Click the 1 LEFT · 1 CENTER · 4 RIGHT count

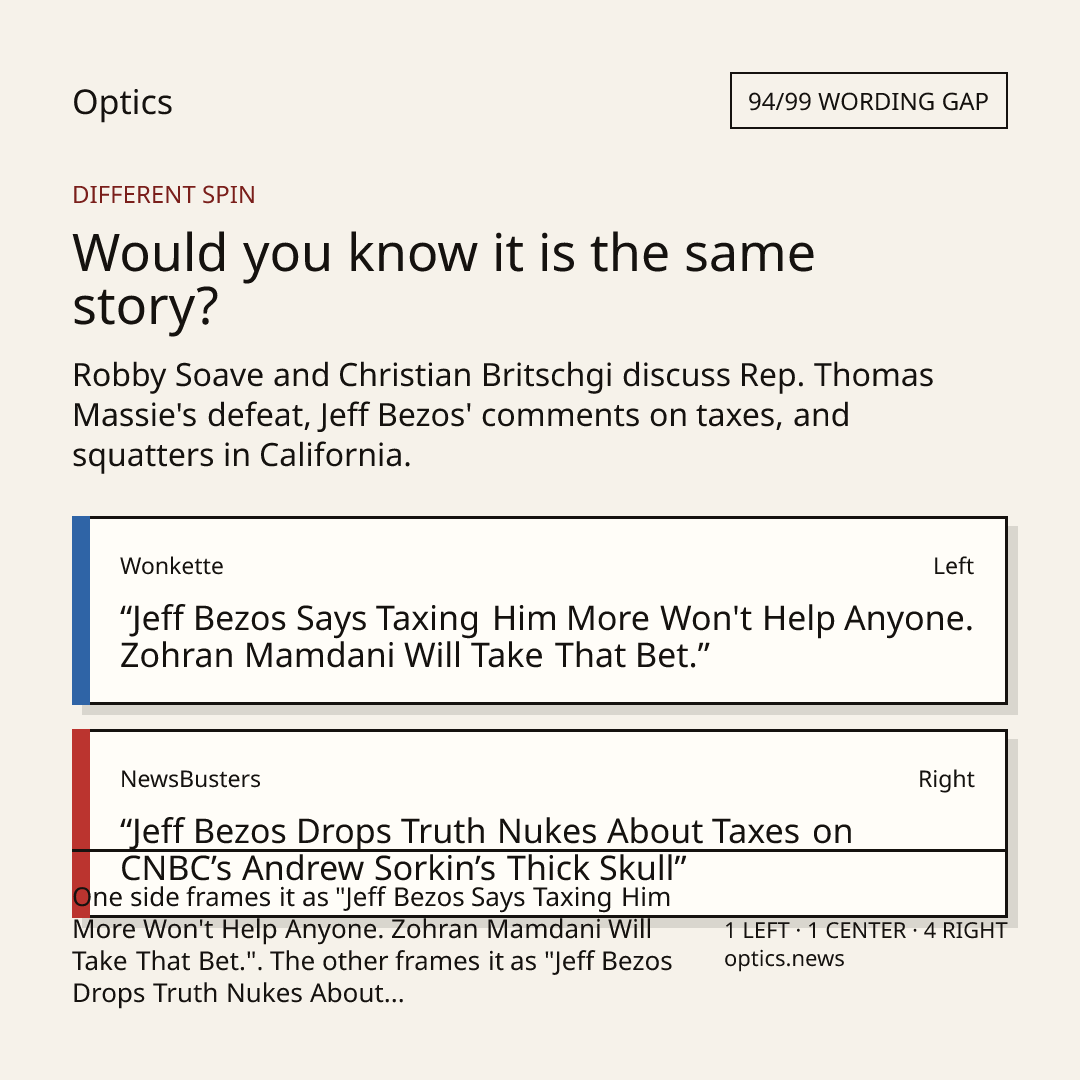[x=866, y=931]
